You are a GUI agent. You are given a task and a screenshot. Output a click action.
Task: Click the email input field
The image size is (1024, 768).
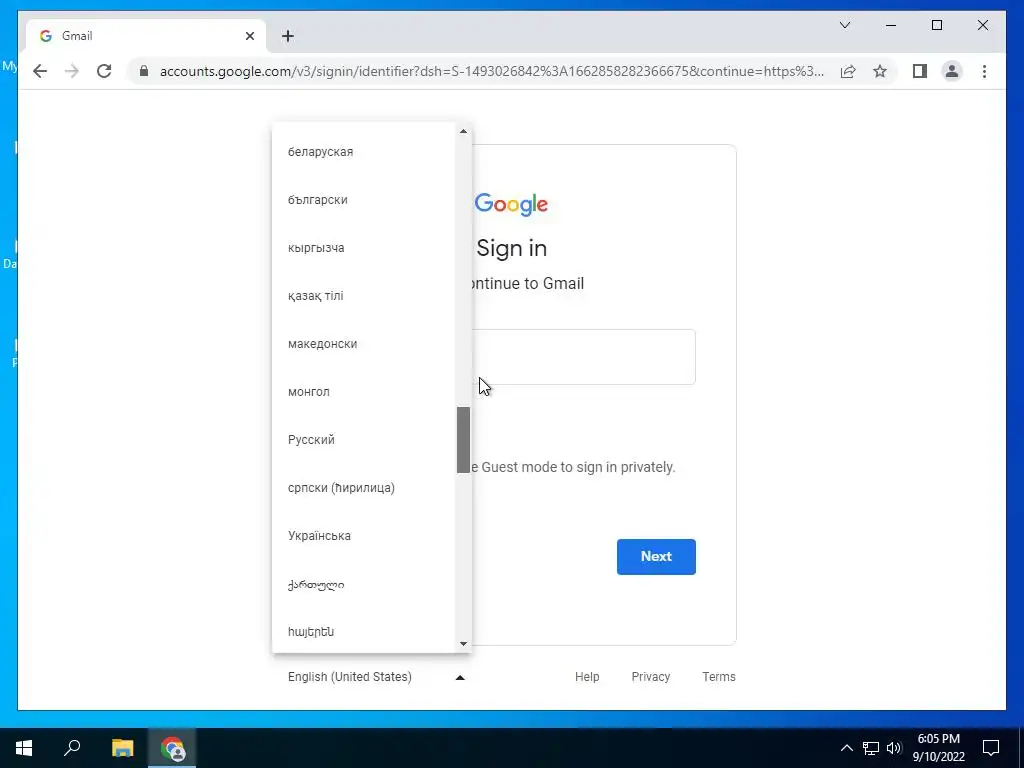(x=581, y=357)
